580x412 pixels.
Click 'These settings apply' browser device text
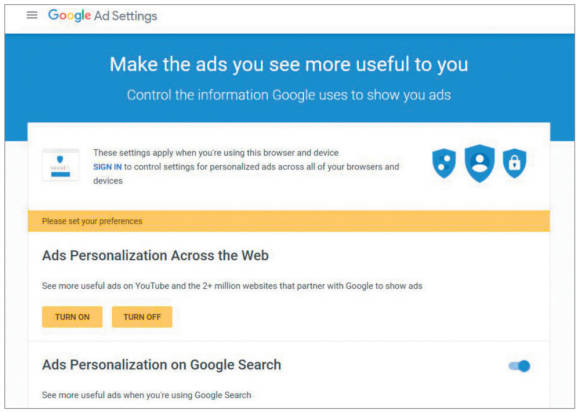pos(216,153)
